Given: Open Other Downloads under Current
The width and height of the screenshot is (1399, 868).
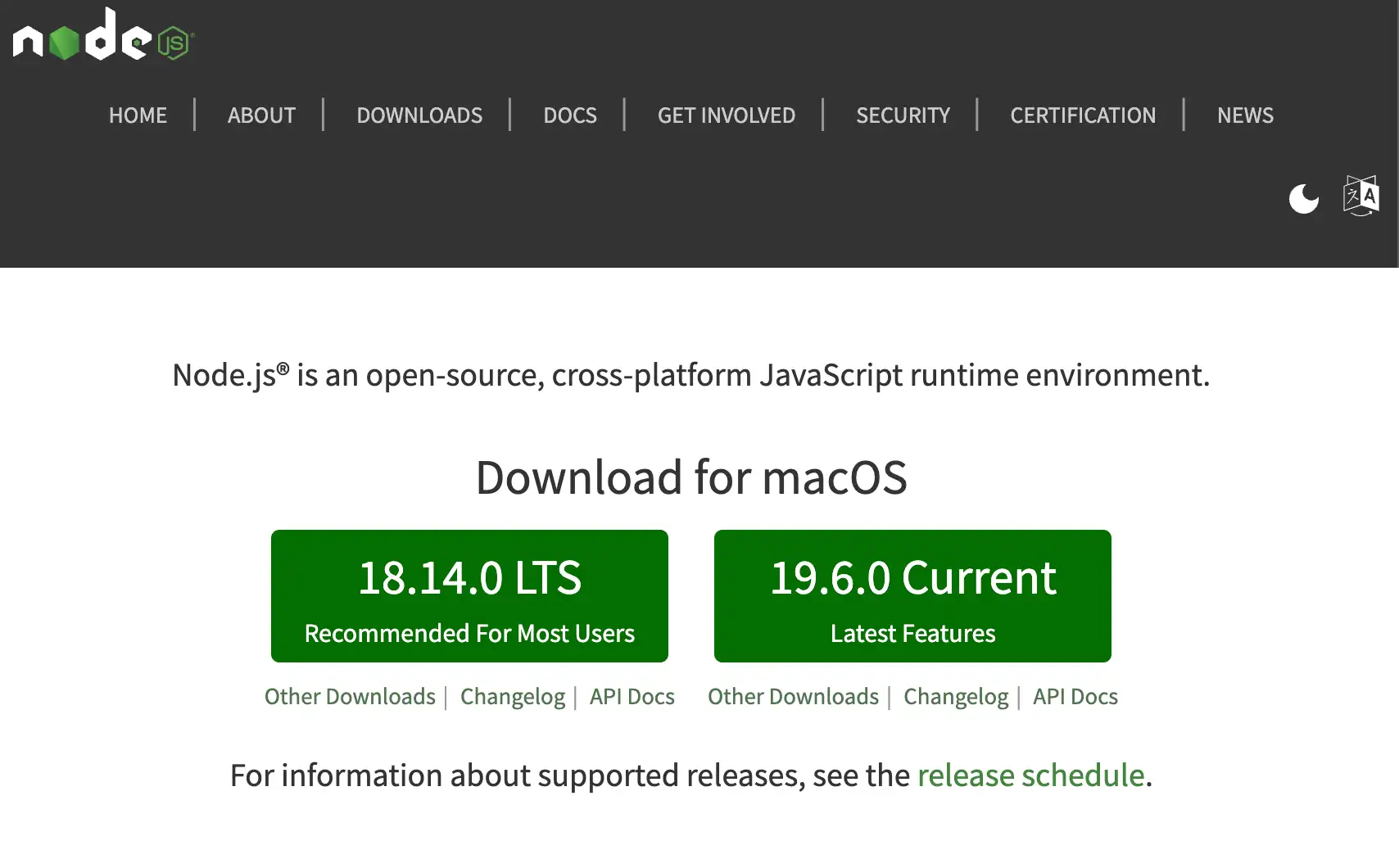Looking at the screenshot, I should [x=793, y=697].
